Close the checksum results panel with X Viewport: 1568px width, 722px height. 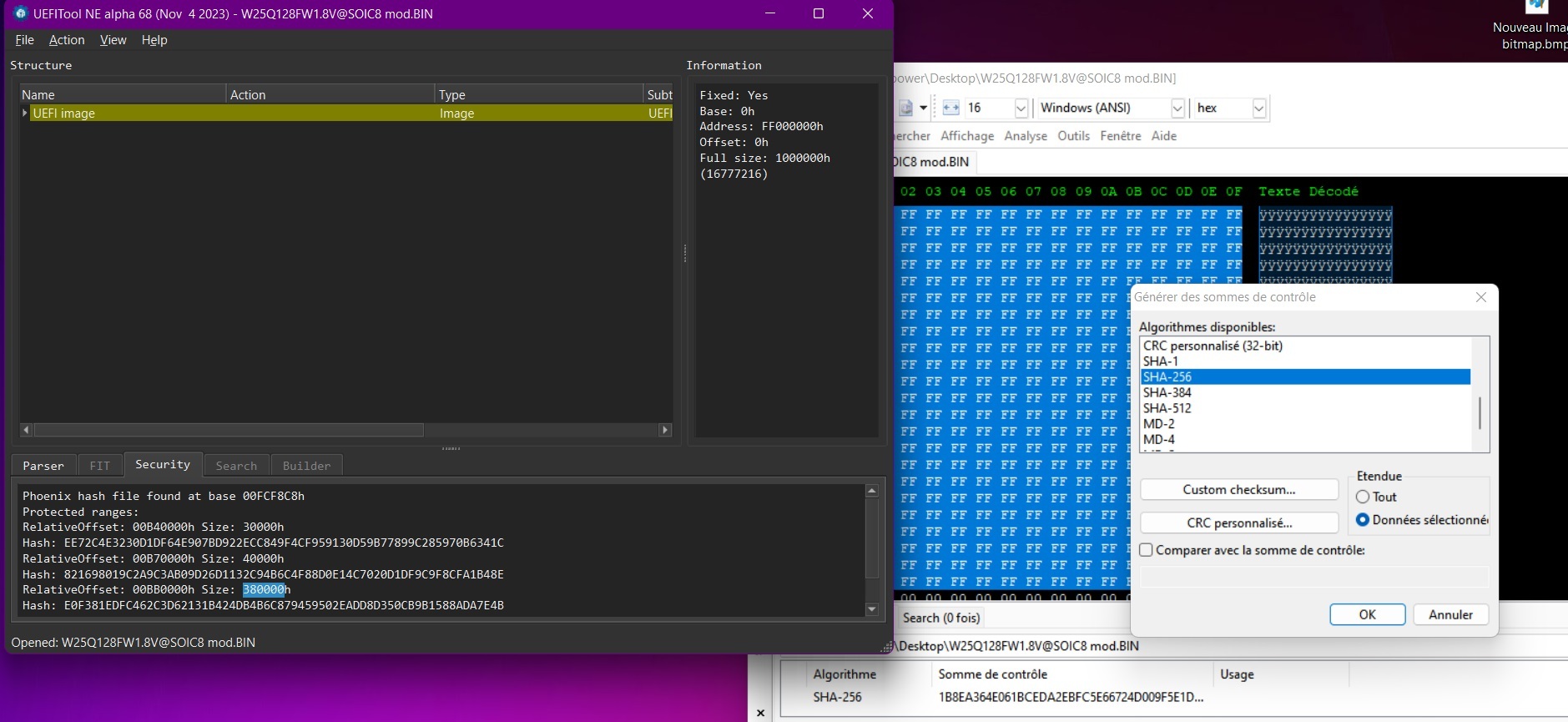pyautogui.click(x=760, y=713)
